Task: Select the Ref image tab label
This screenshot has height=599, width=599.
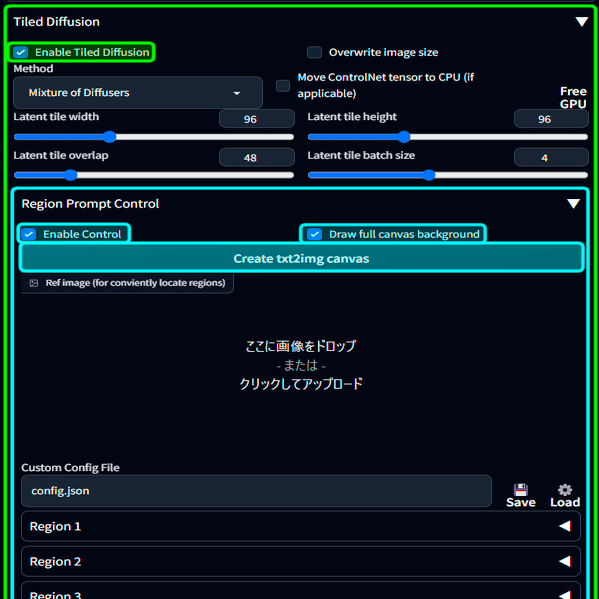Action: click(x=127, y=283)
